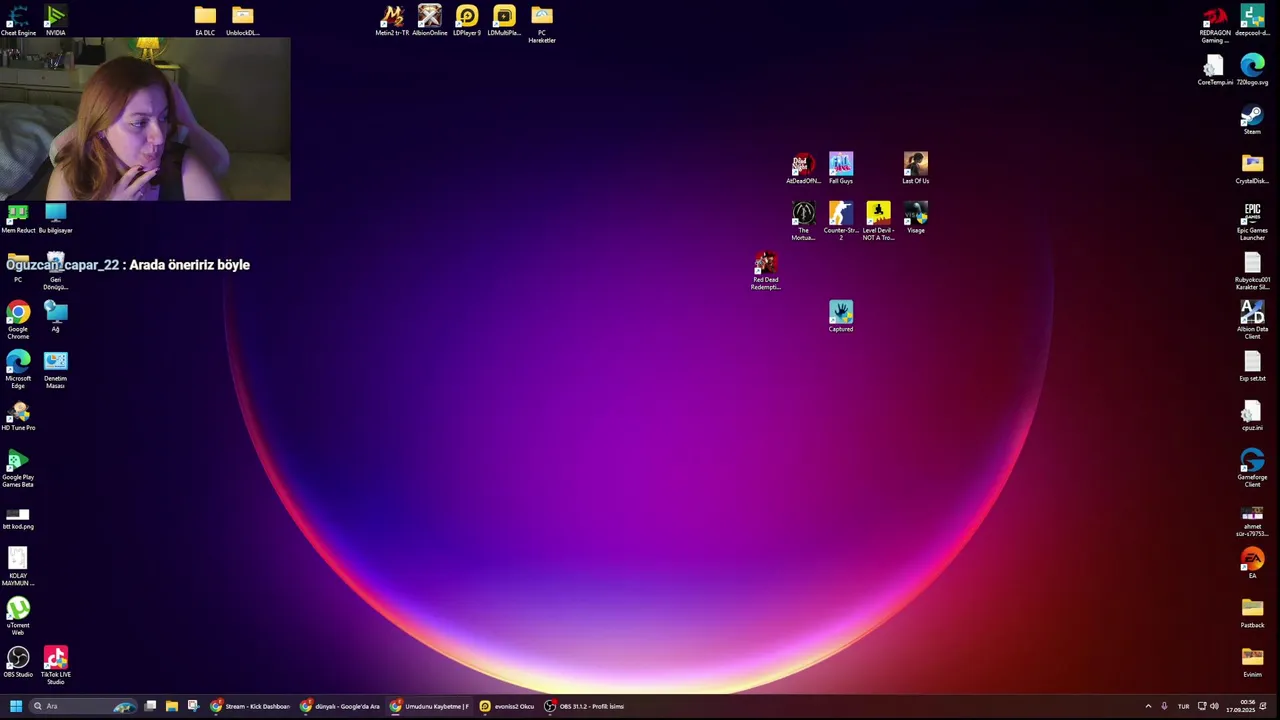
Task: Switch to the evoniss2 Okcu taskbar window
Action: (x=508, y=706)
